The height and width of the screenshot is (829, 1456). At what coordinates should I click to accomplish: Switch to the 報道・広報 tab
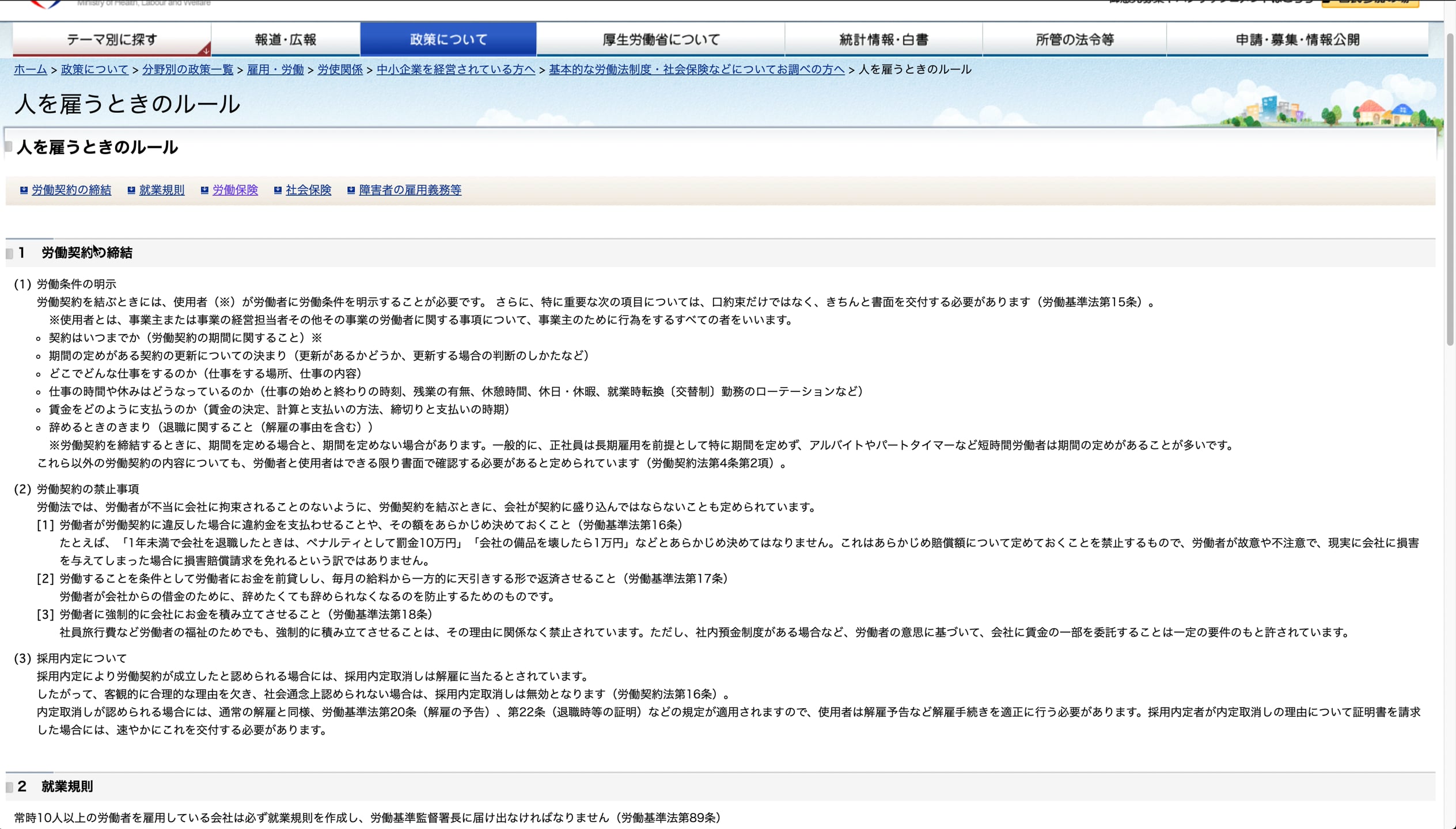click(286, 39)
